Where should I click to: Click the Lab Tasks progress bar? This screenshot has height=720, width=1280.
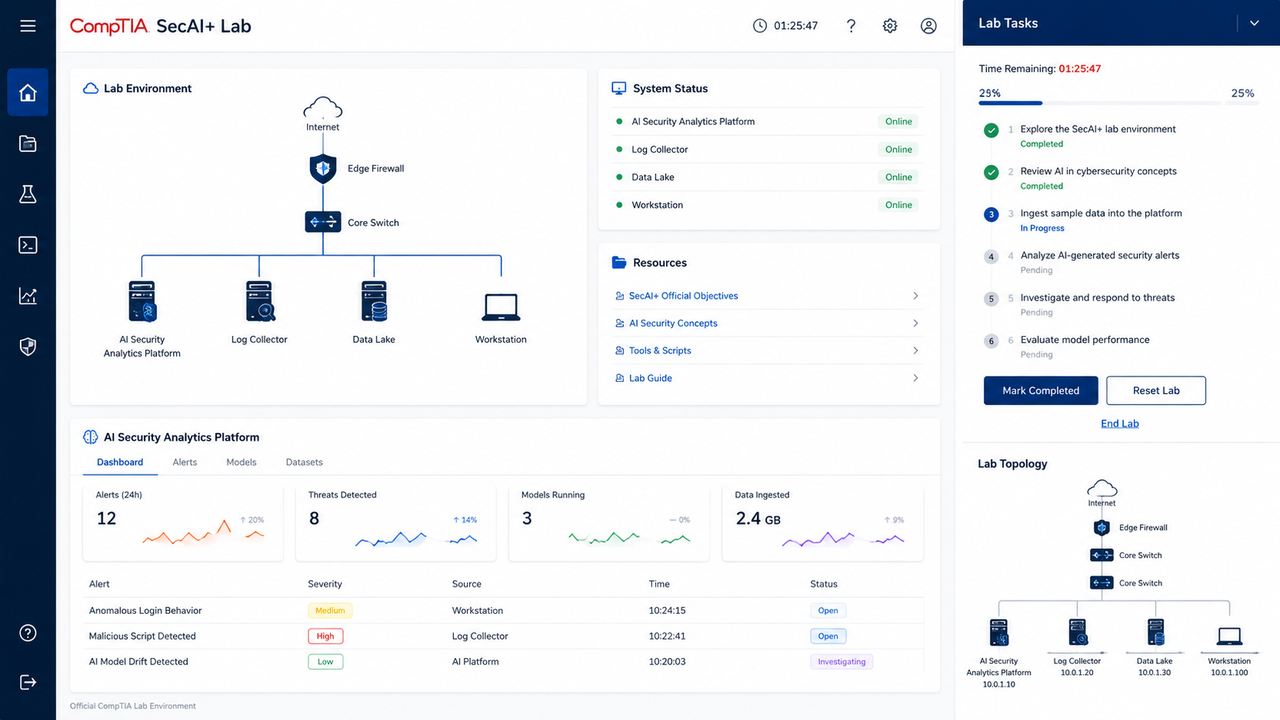tap(1102, 103)
